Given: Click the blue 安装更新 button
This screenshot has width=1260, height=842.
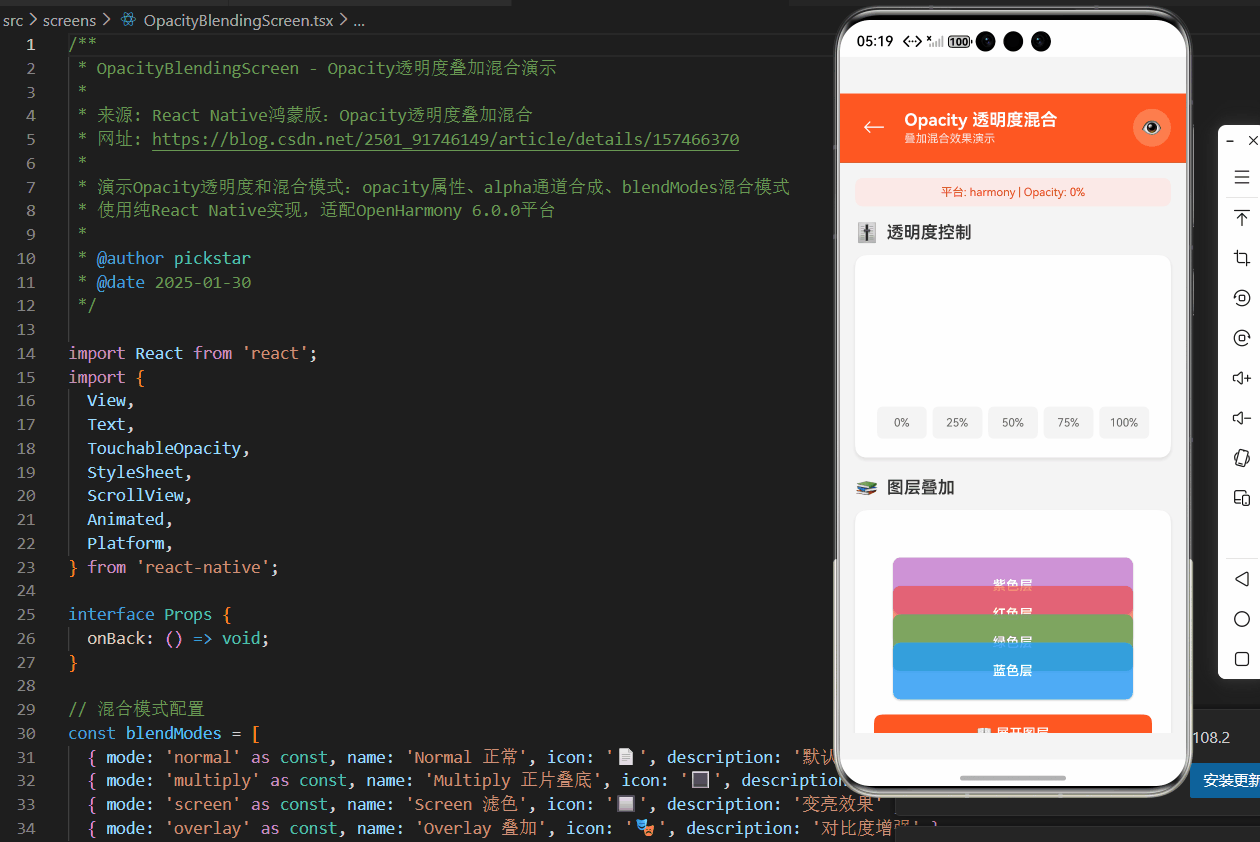Looking at the screenshot, I should [x=1226, y=781].
